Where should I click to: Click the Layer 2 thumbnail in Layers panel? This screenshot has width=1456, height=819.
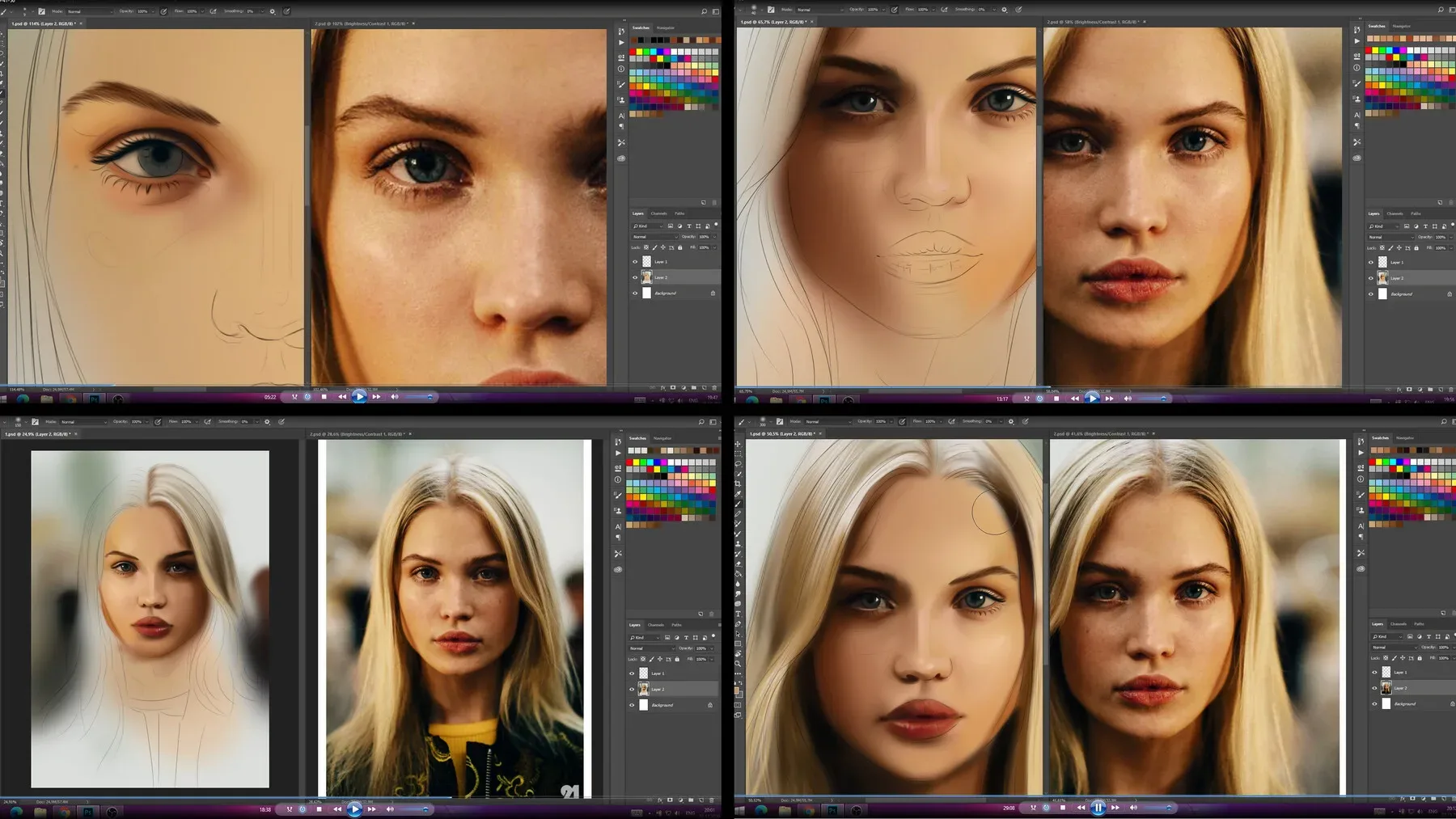click(1386, 688)
